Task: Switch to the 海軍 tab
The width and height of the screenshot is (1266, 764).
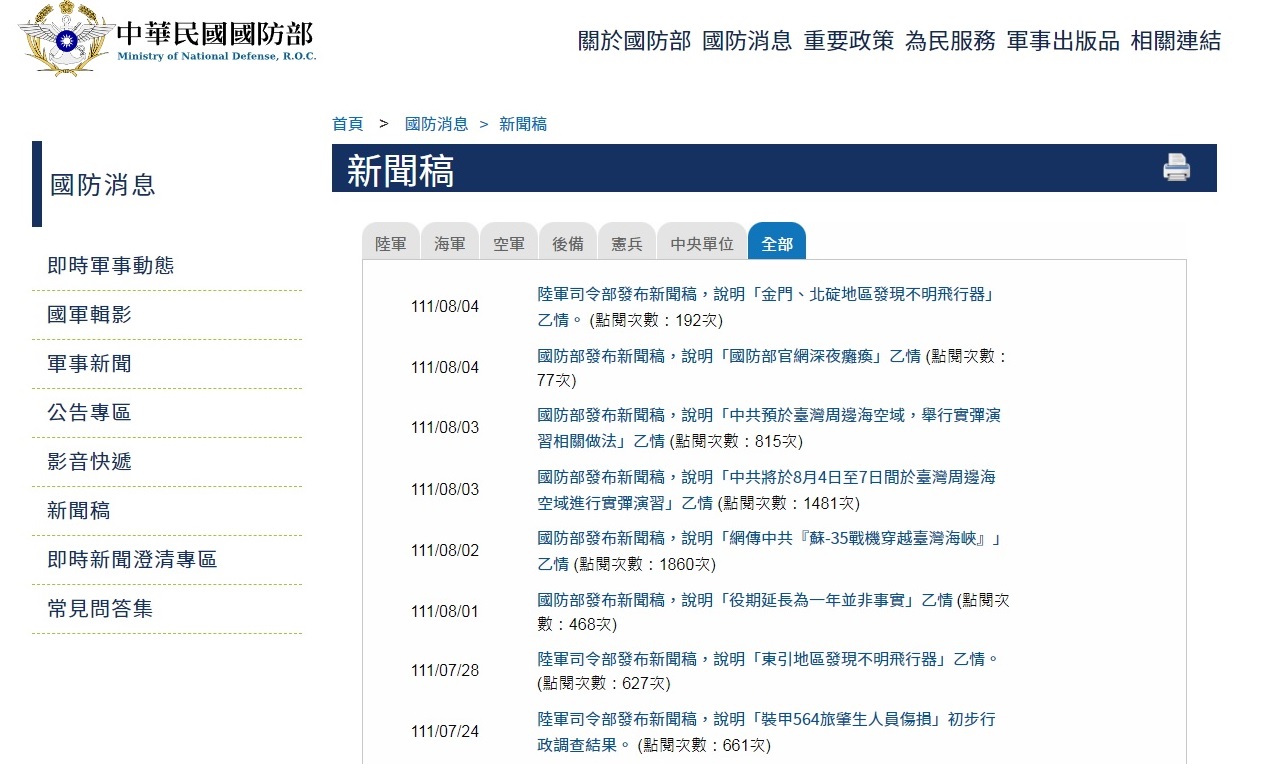Action: pyautogui.click(x=450, y=243)
